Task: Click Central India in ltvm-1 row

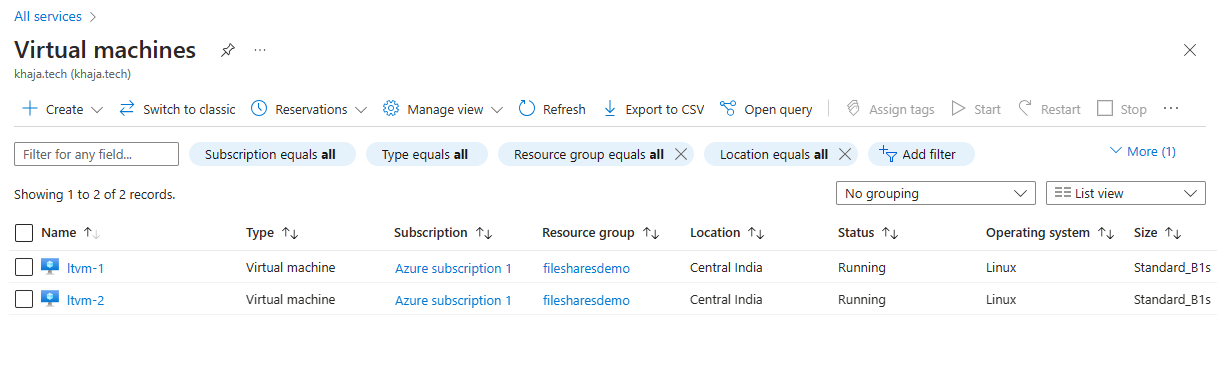Action: coord(727,267)
